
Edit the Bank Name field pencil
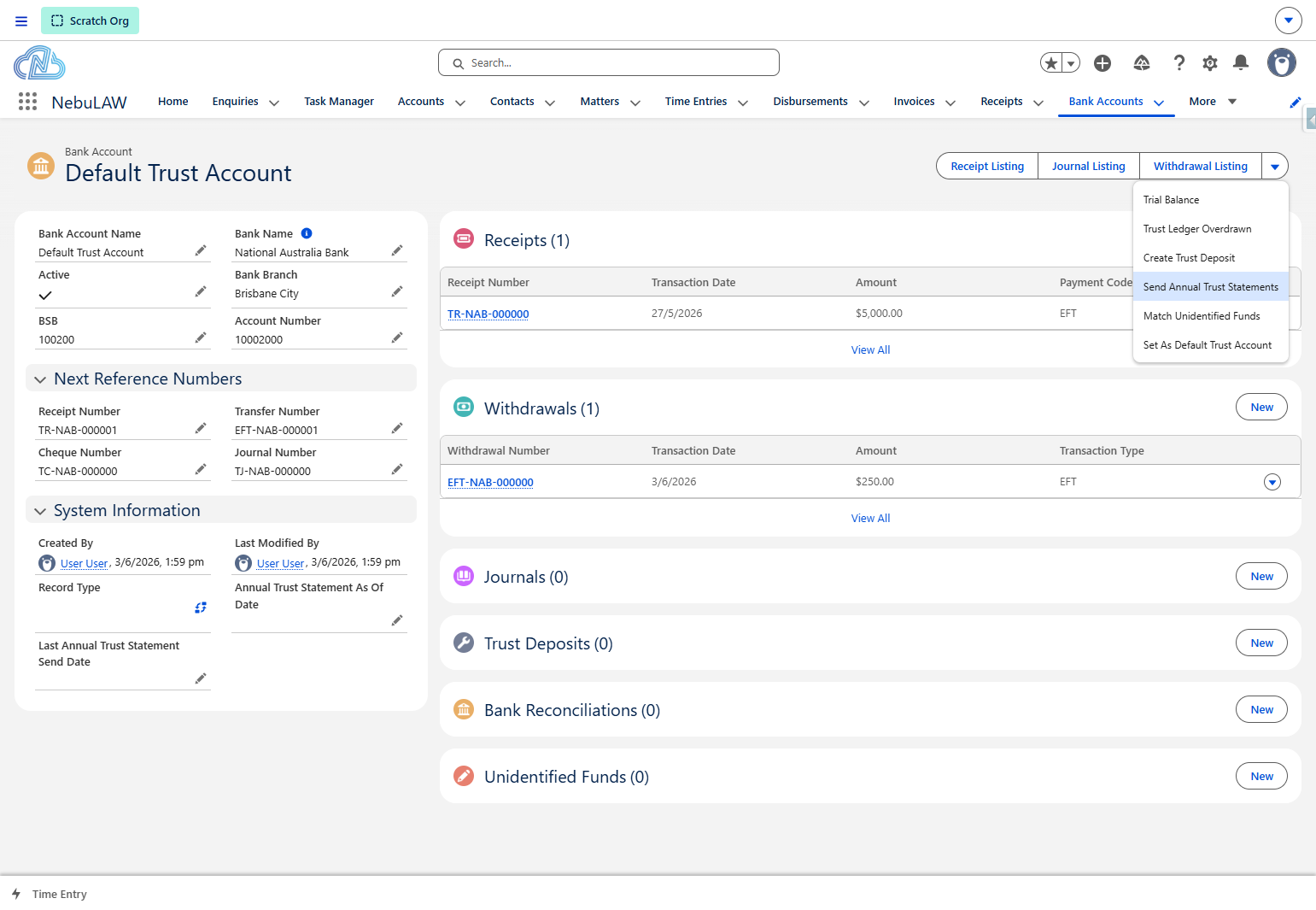click(397, 250)
